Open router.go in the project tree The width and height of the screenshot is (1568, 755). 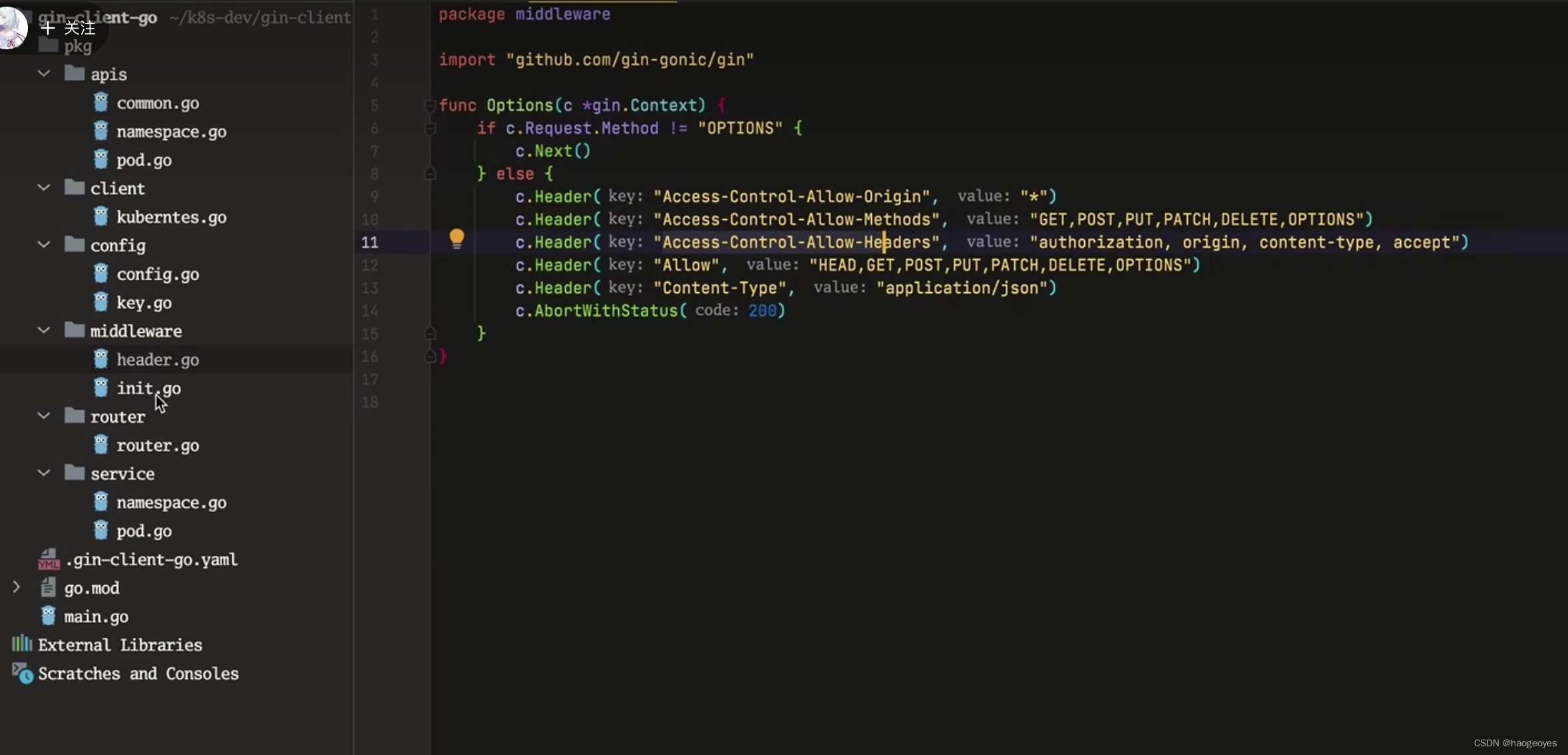click(157, 445)
